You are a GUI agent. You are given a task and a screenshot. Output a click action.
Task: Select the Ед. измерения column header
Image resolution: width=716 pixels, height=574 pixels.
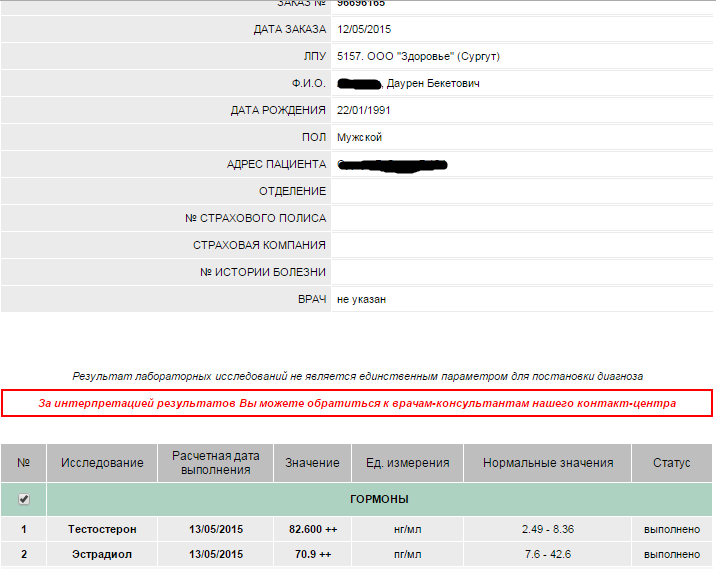tap(407, 463)
